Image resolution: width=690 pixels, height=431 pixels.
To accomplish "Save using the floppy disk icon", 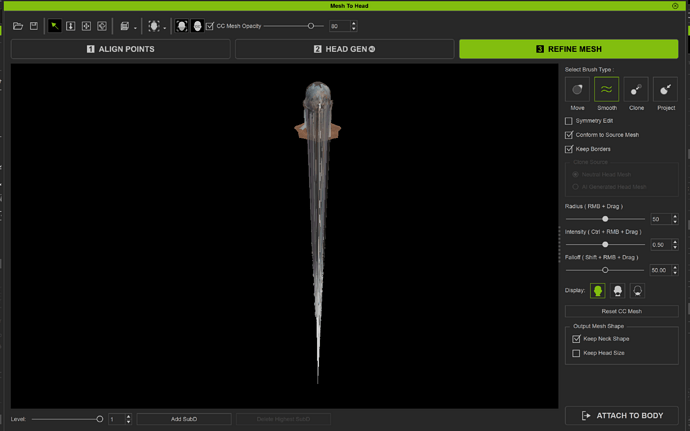I will click(34, 26).
